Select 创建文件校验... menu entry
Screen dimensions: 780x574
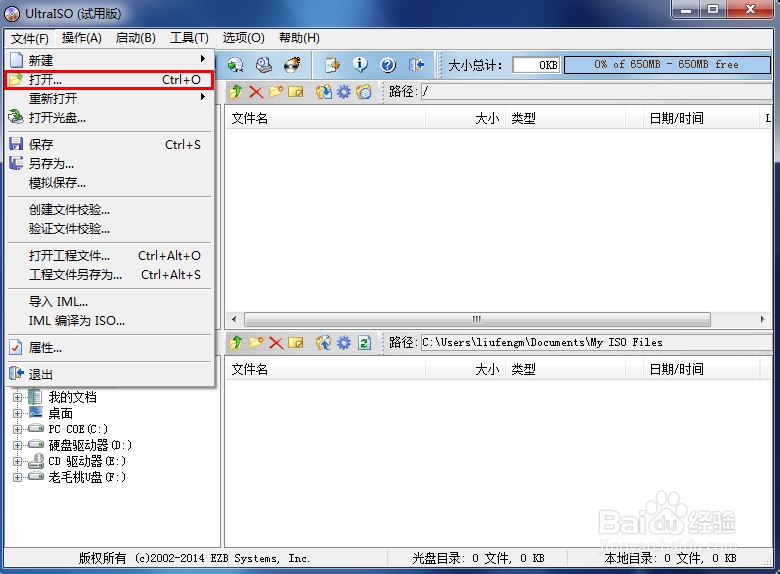[110, 210]
